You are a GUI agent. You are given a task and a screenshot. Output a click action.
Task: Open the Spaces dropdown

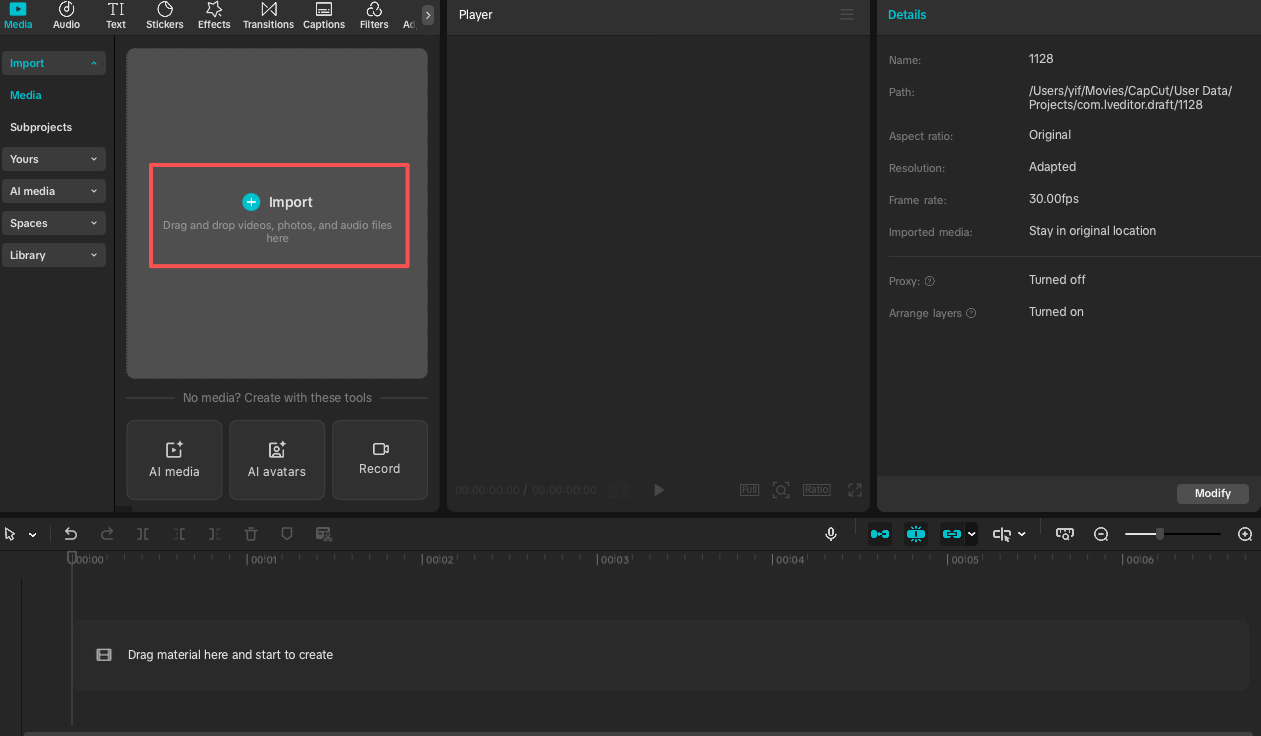54,223
